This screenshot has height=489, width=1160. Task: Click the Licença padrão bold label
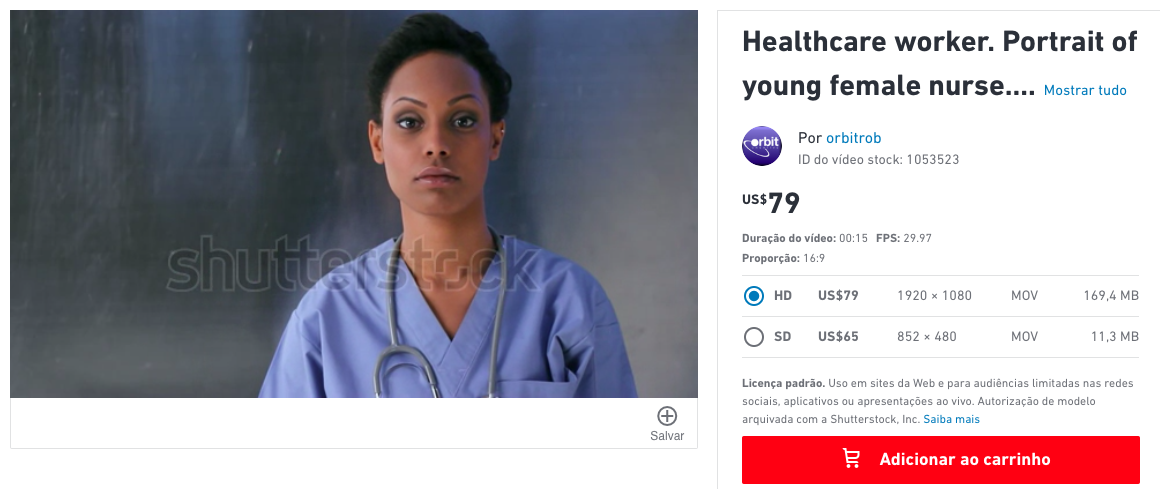point(783,382)
